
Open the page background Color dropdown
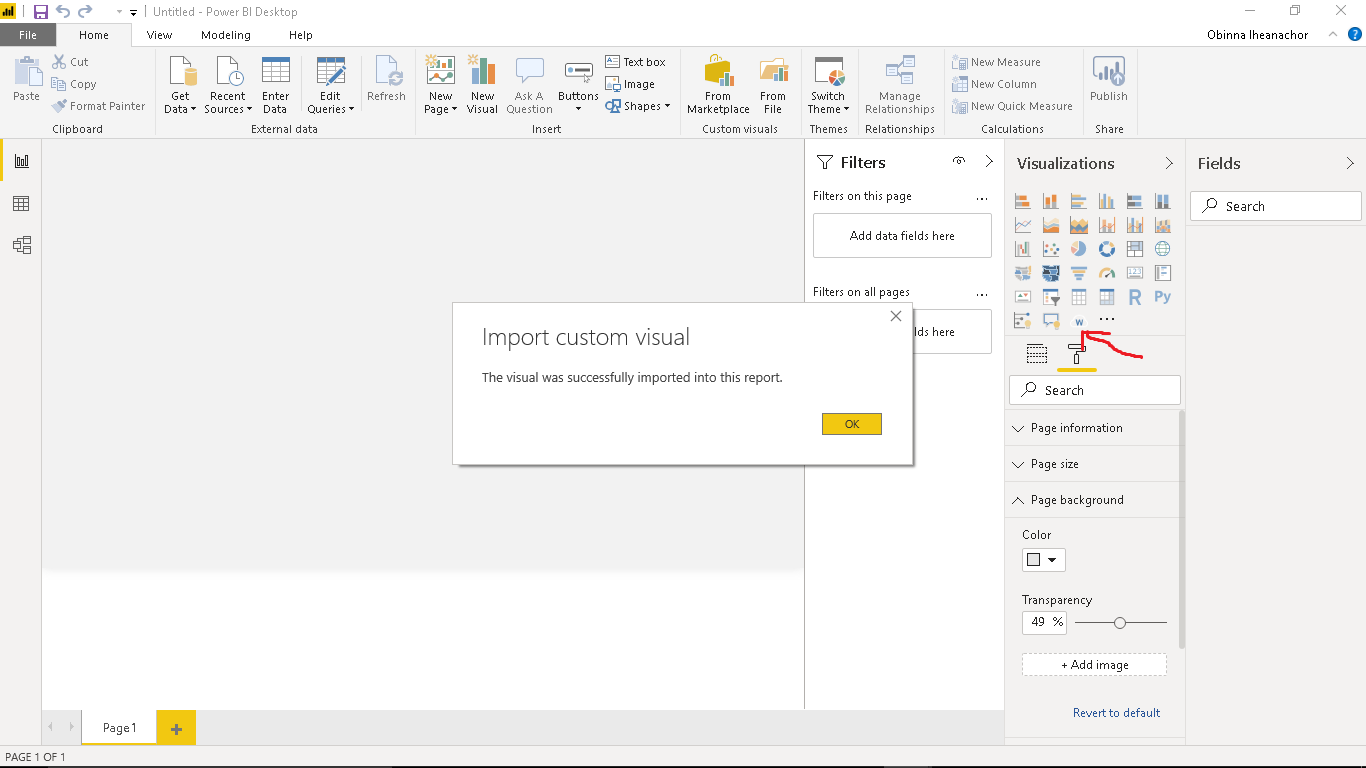(1043, 560)
